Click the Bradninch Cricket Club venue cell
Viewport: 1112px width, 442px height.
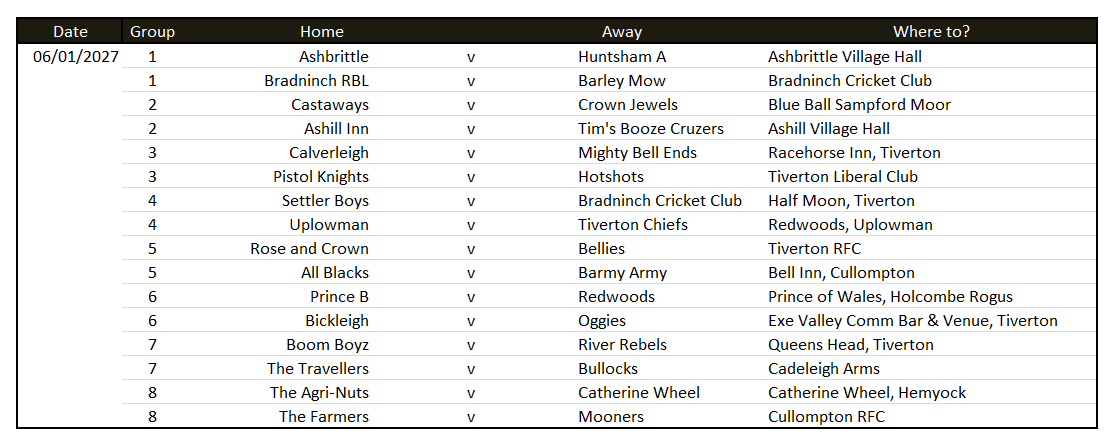[x=850, y=81]
